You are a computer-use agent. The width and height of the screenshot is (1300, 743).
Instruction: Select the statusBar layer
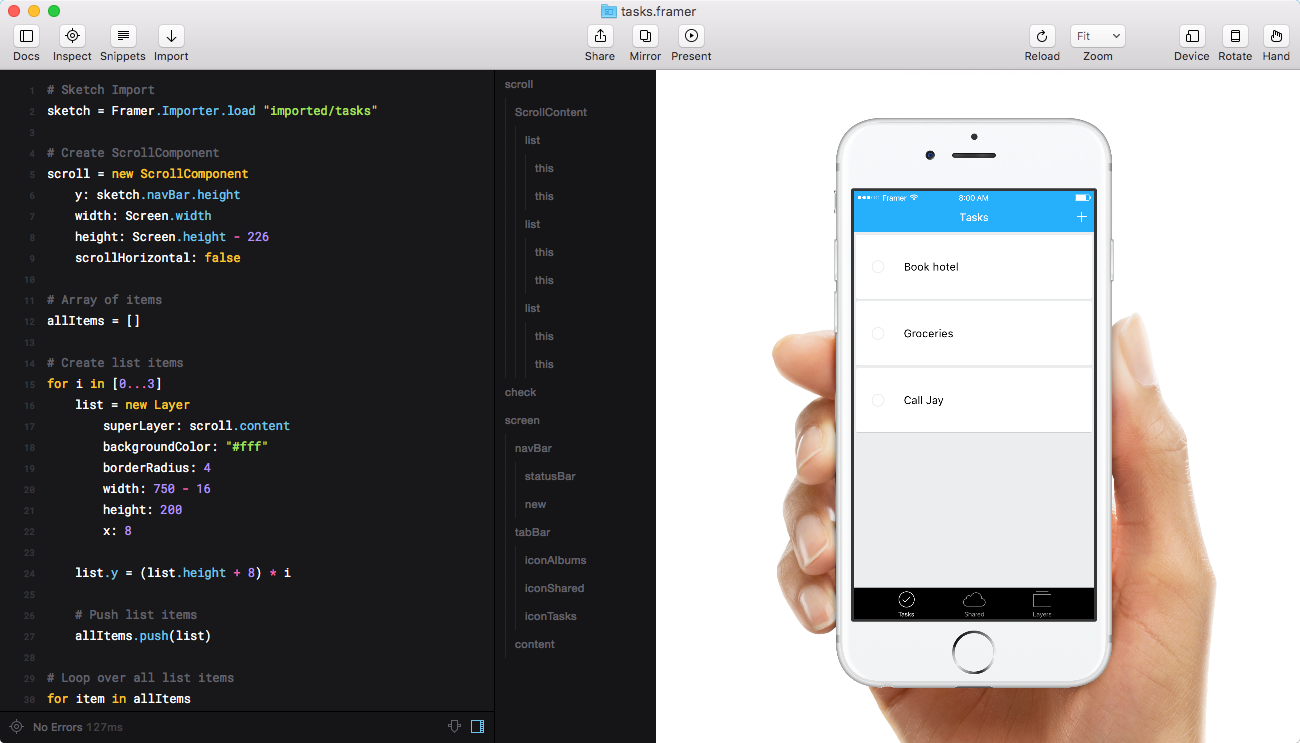(550, 476)
